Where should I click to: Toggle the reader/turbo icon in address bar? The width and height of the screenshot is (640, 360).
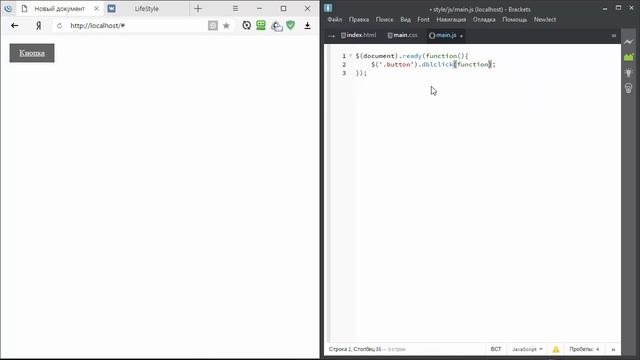click(x=213, y=26)
